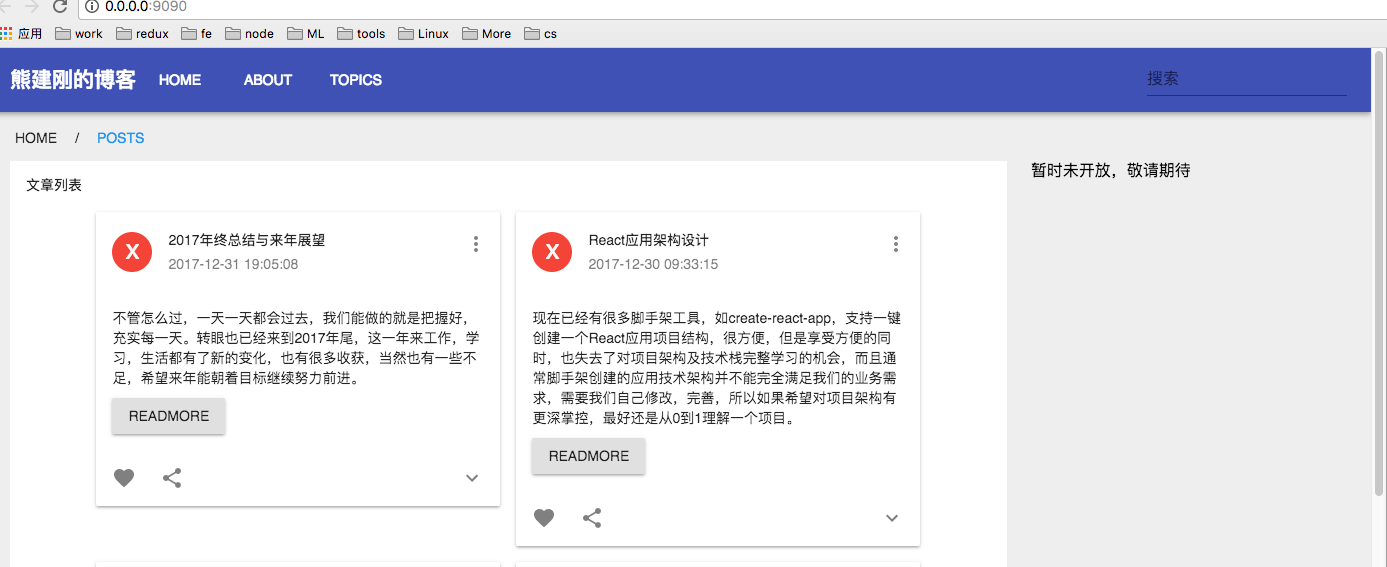Screen dimensions: 1387x567
Task: Share the React应用架构设计 post
Action: 592,518
